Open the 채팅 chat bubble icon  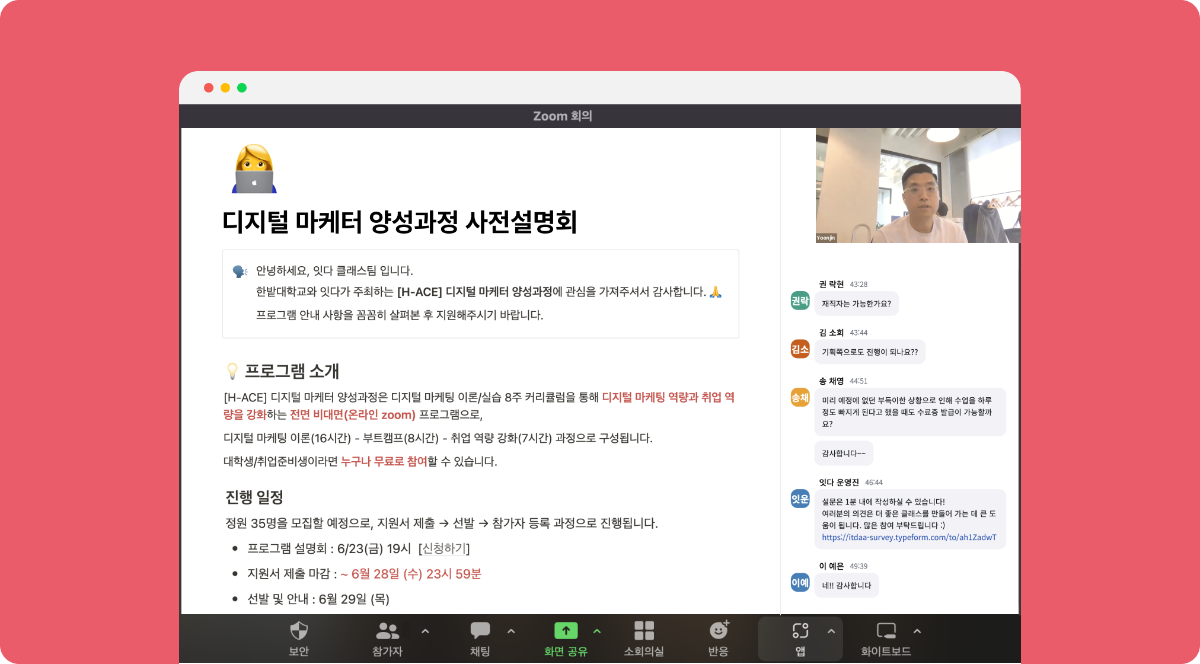[480, 630]
